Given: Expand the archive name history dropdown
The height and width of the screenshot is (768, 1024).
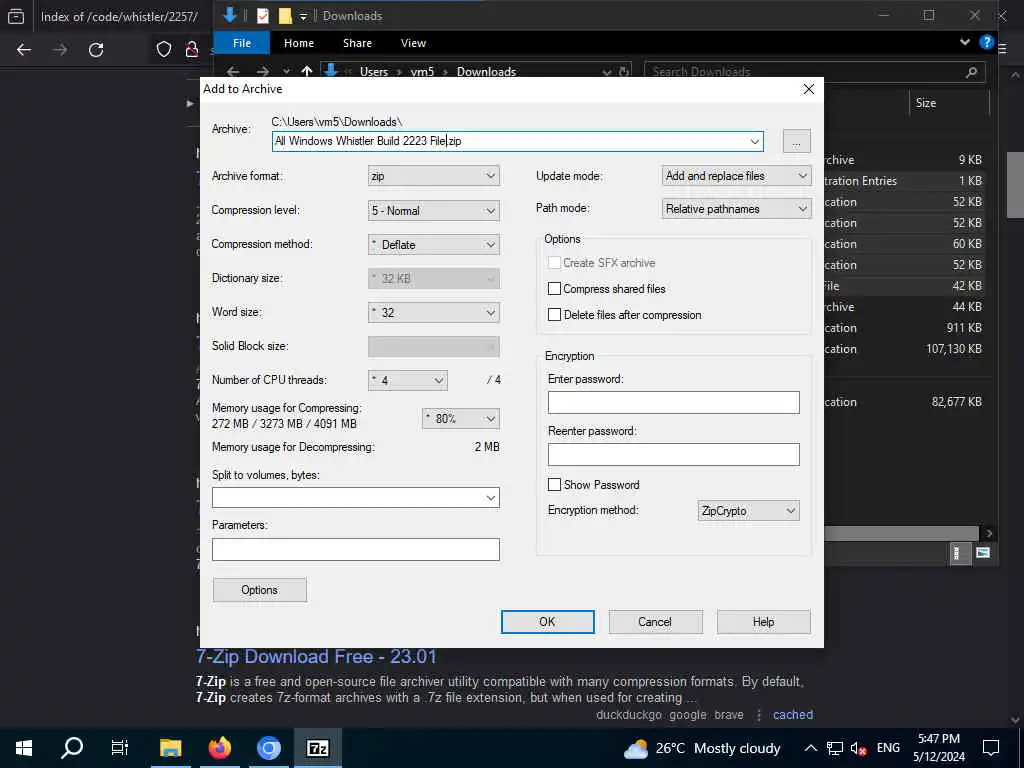Looking at the screenshot, I should coord(754,141).
